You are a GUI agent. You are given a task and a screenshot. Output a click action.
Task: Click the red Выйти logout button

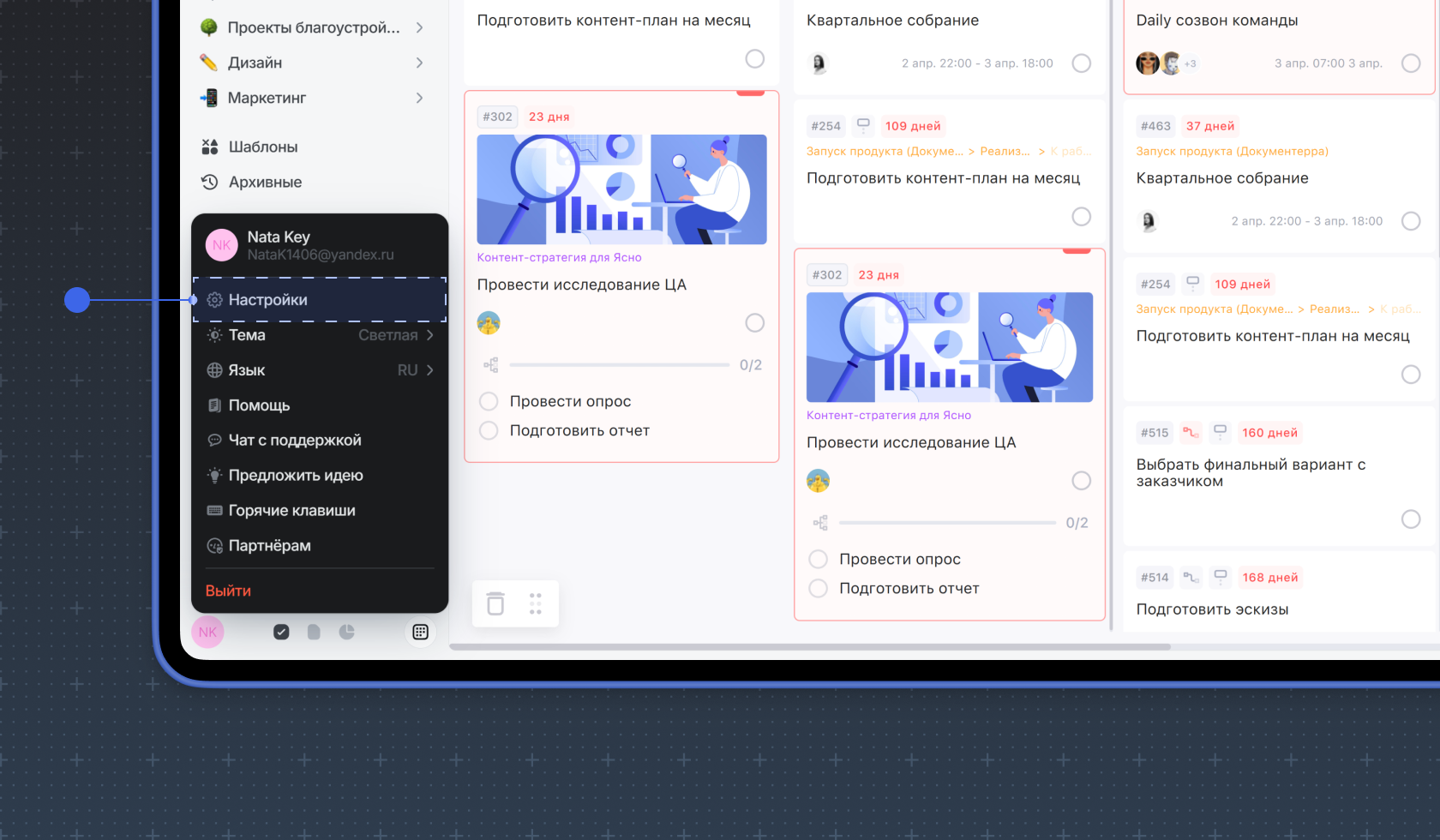[x=228, y=591]
